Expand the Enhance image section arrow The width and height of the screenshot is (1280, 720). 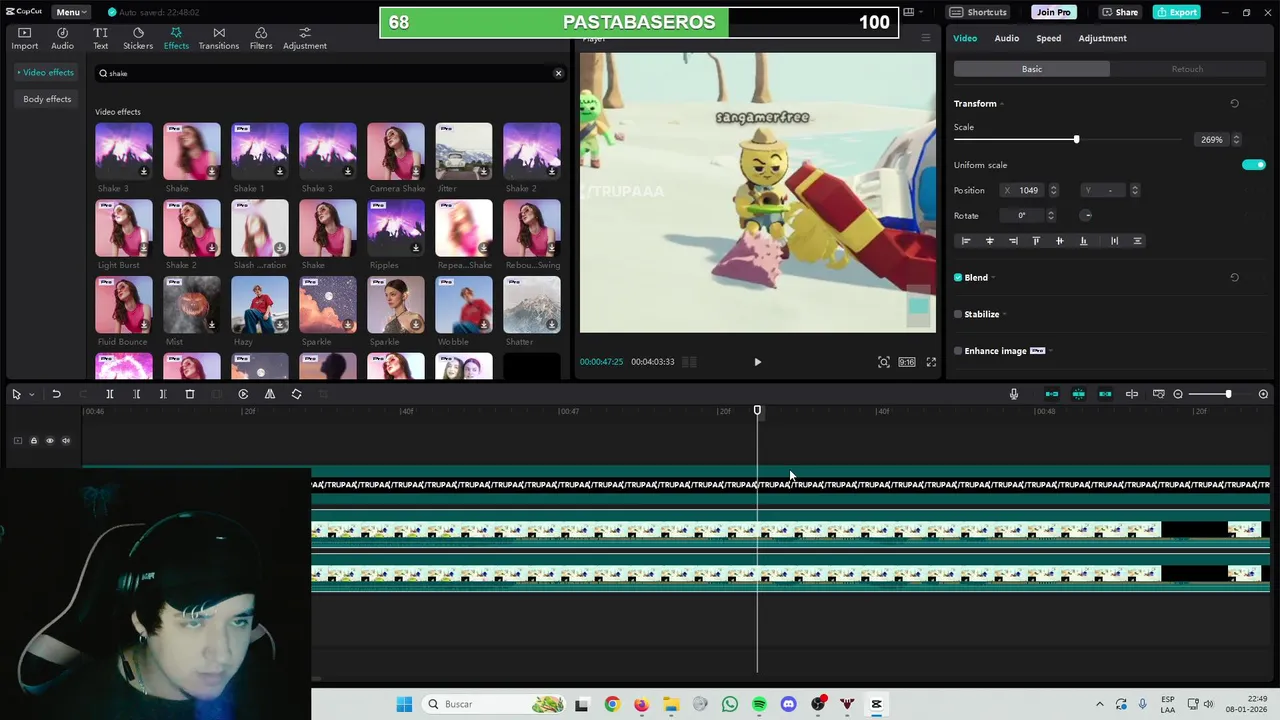tap(1051, 351)
